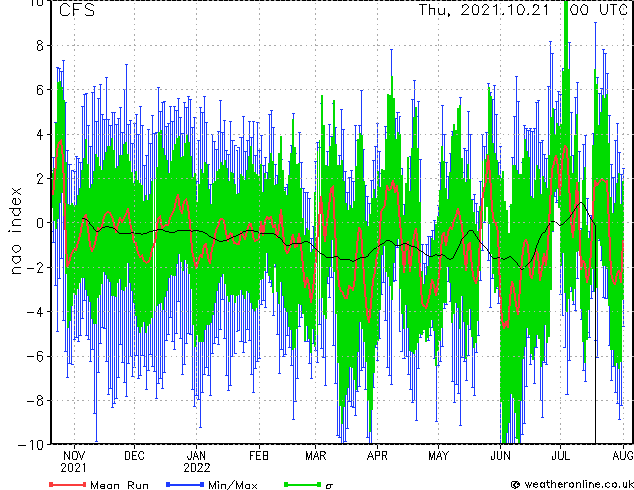Click the JUN month axis label

(501, 456)
